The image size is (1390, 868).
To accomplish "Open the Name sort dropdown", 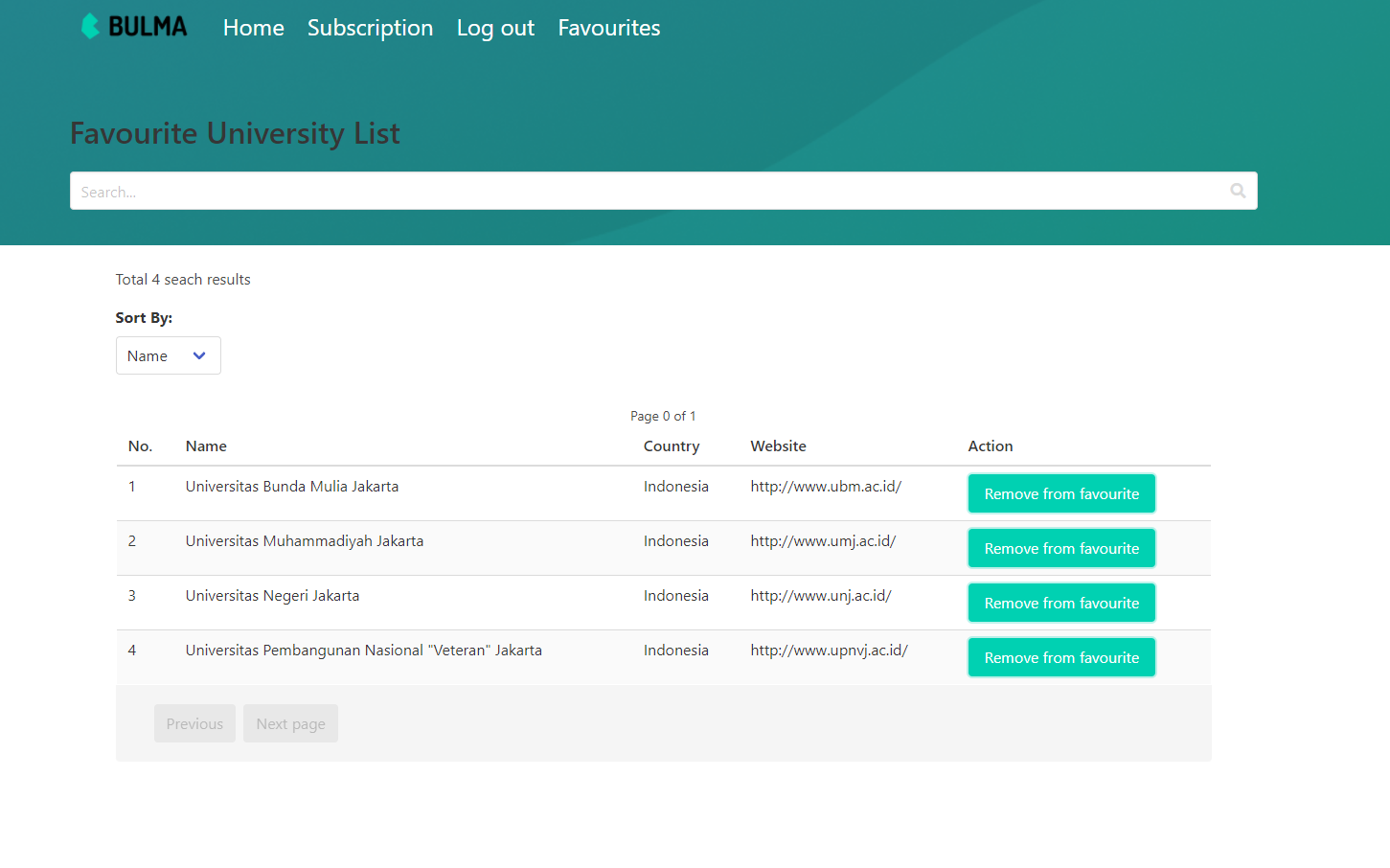I will pos(169,355).
